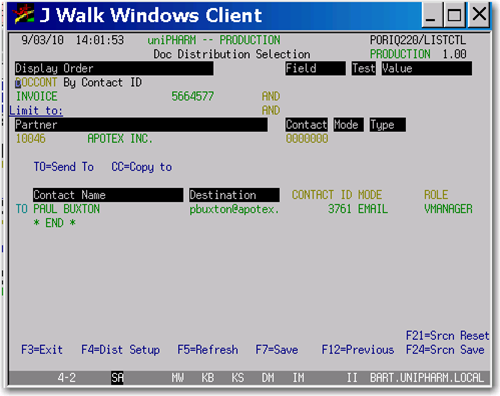Click invoice number 5664577
Screen dimensions: 500x396
pos(192,96)
